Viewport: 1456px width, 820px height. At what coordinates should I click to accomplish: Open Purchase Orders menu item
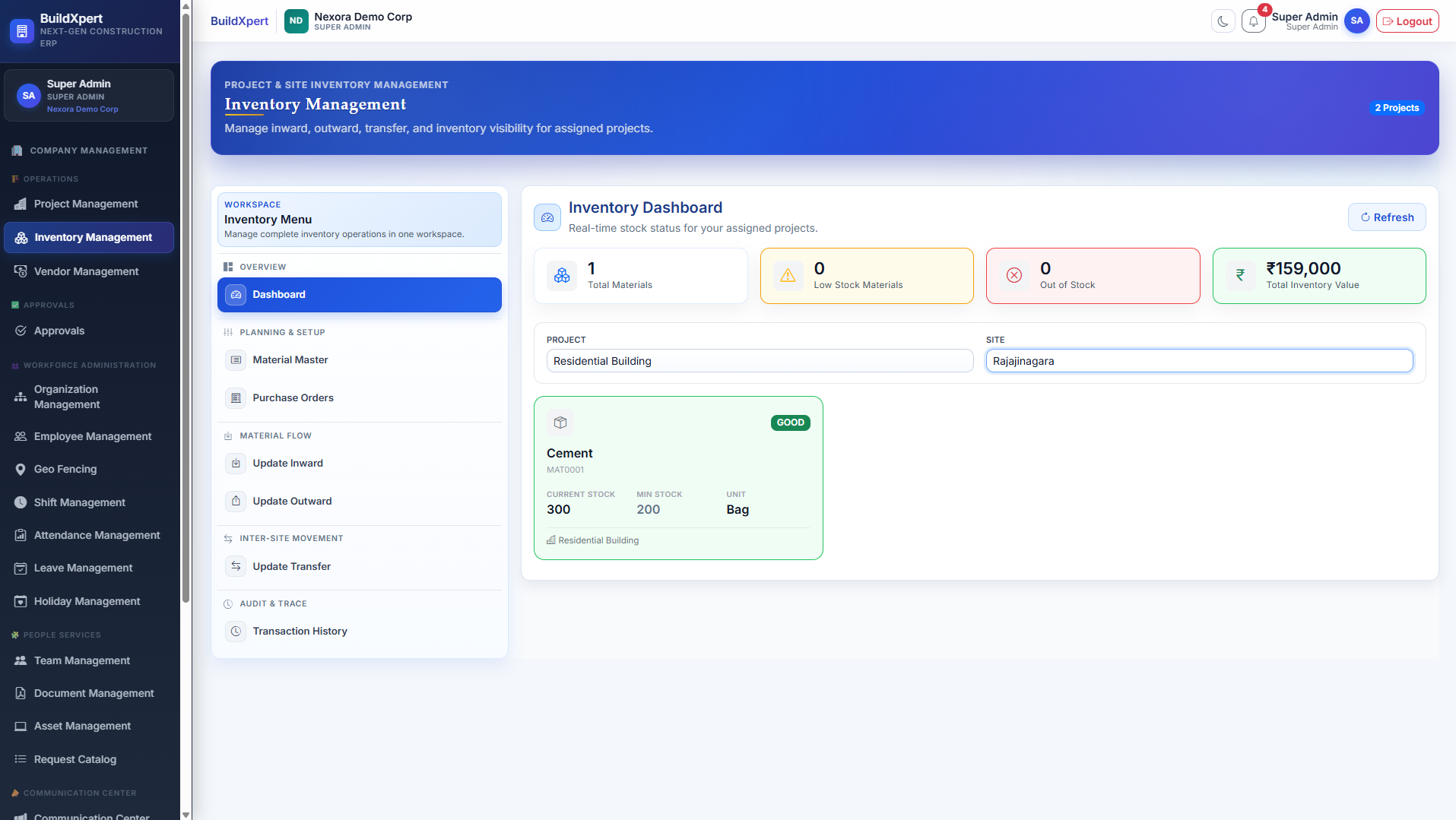click(360, 398)
